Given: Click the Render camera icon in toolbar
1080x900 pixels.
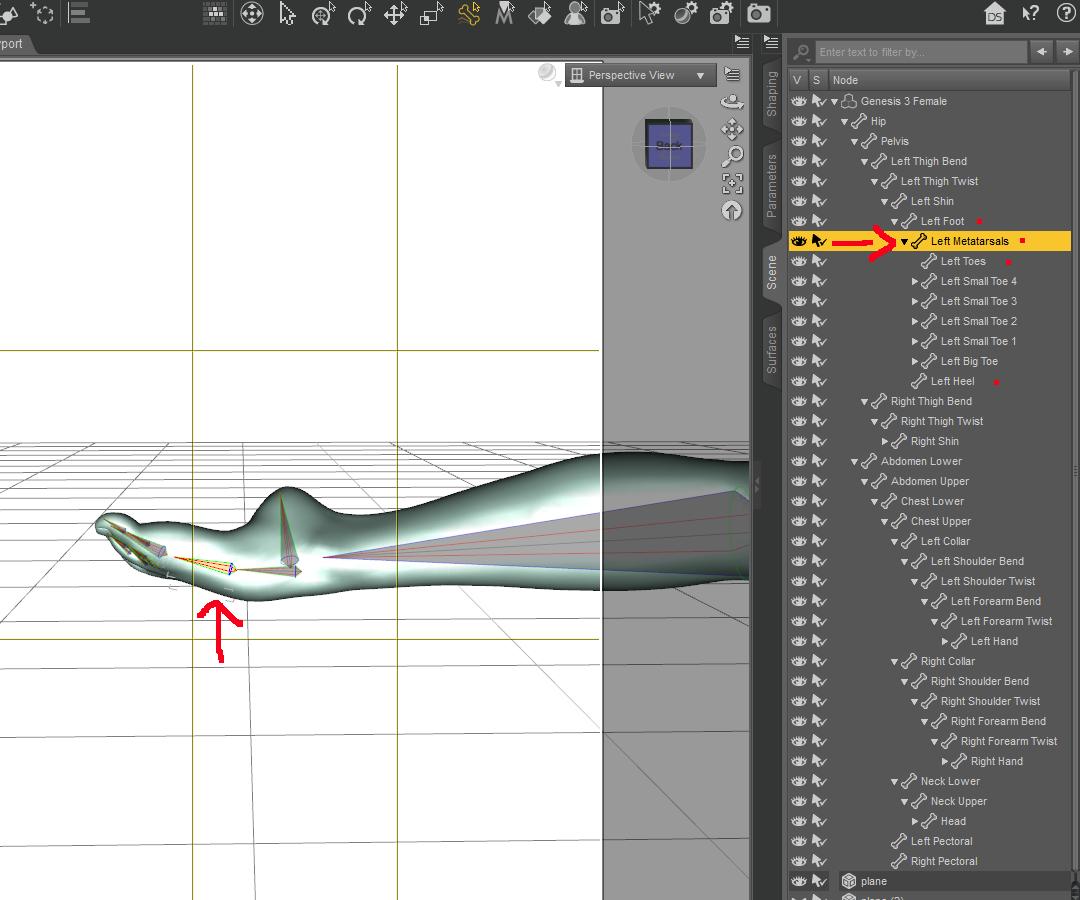Looking at the screenshot, I should click(x=759, y=14).
